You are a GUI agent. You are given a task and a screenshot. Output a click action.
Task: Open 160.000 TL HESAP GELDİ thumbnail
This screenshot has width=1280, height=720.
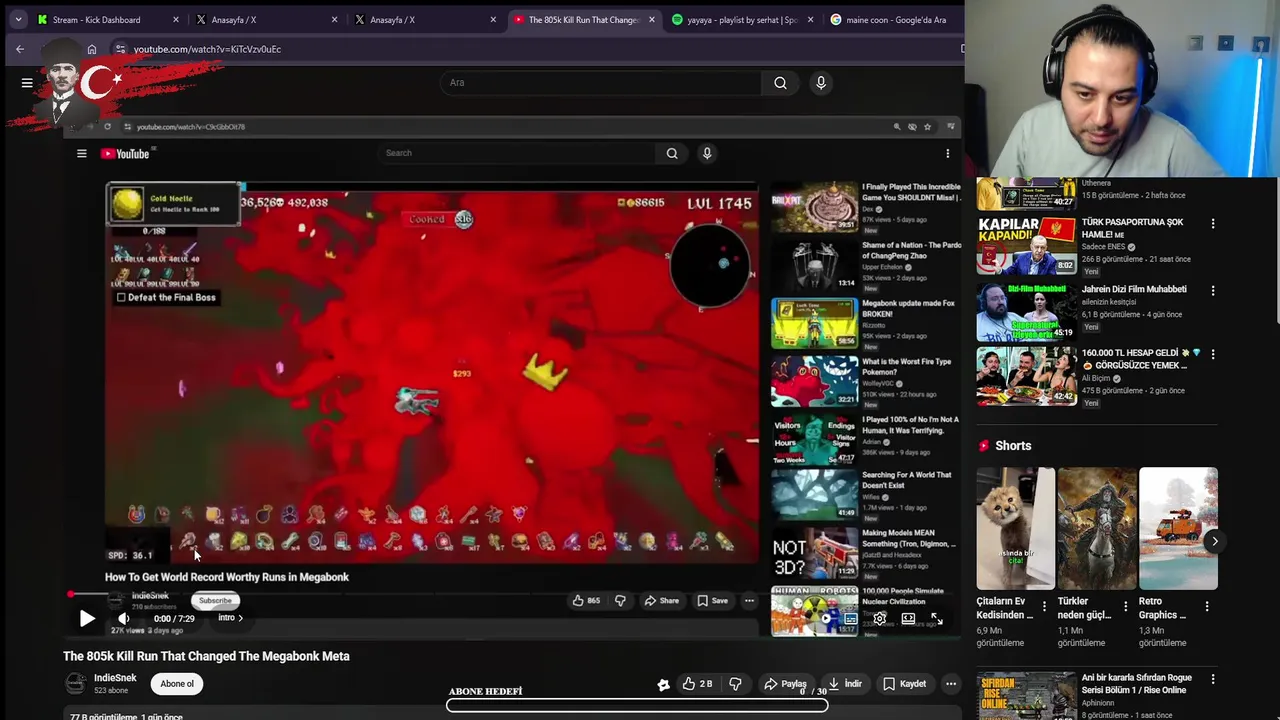[1026, 377]
